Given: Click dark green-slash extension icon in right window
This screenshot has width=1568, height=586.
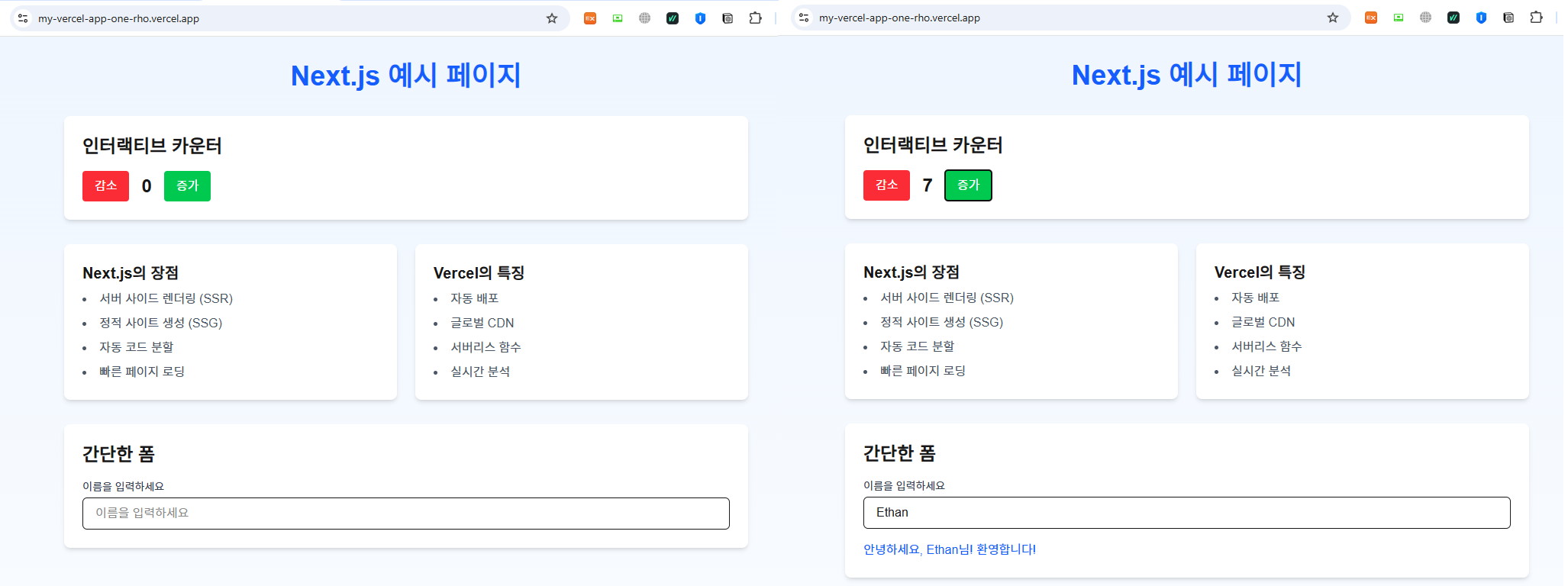Looking at the screenshot, I should point(1453,18).
